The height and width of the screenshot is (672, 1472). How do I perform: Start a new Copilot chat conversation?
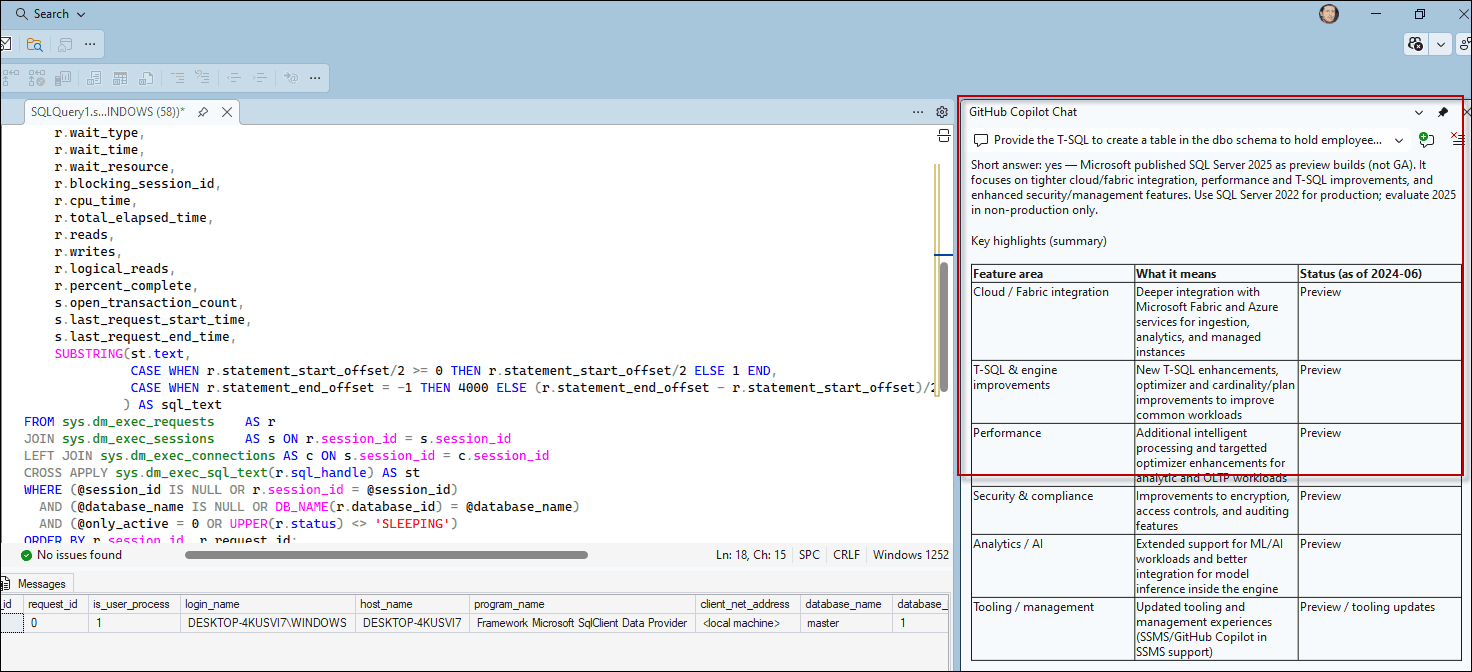coord(1426,140)
